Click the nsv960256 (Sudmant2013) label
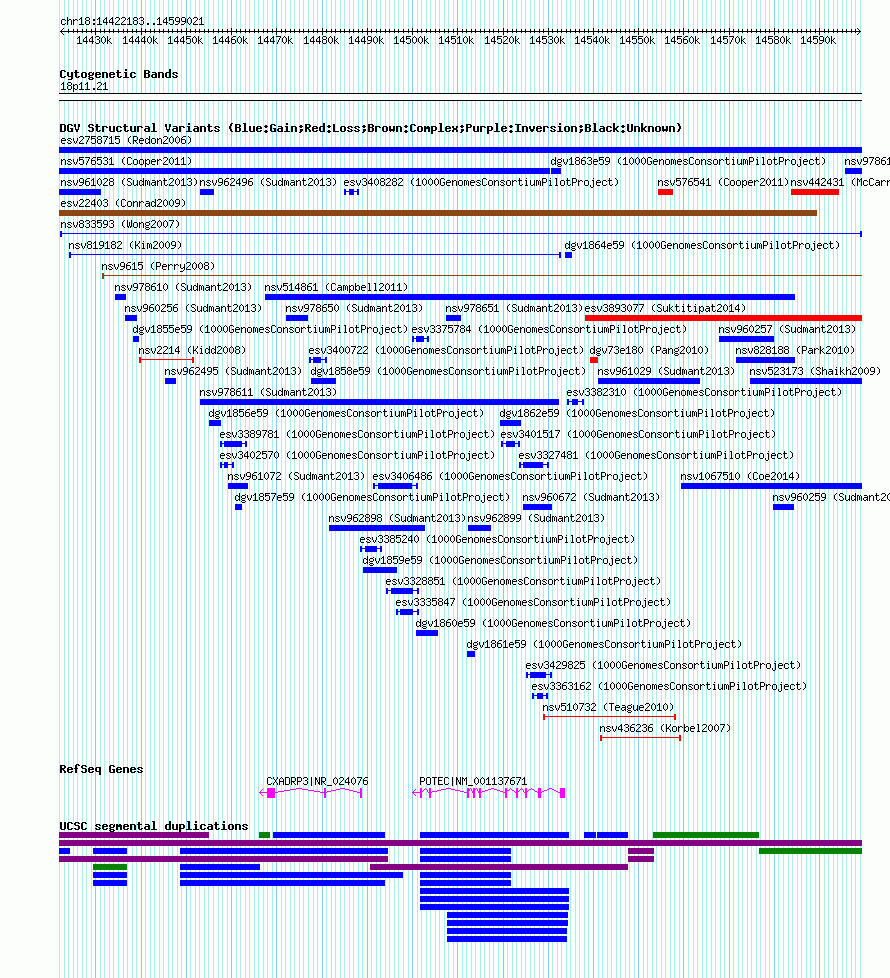This screenshot has height=978, width=890. click(193, 309)
